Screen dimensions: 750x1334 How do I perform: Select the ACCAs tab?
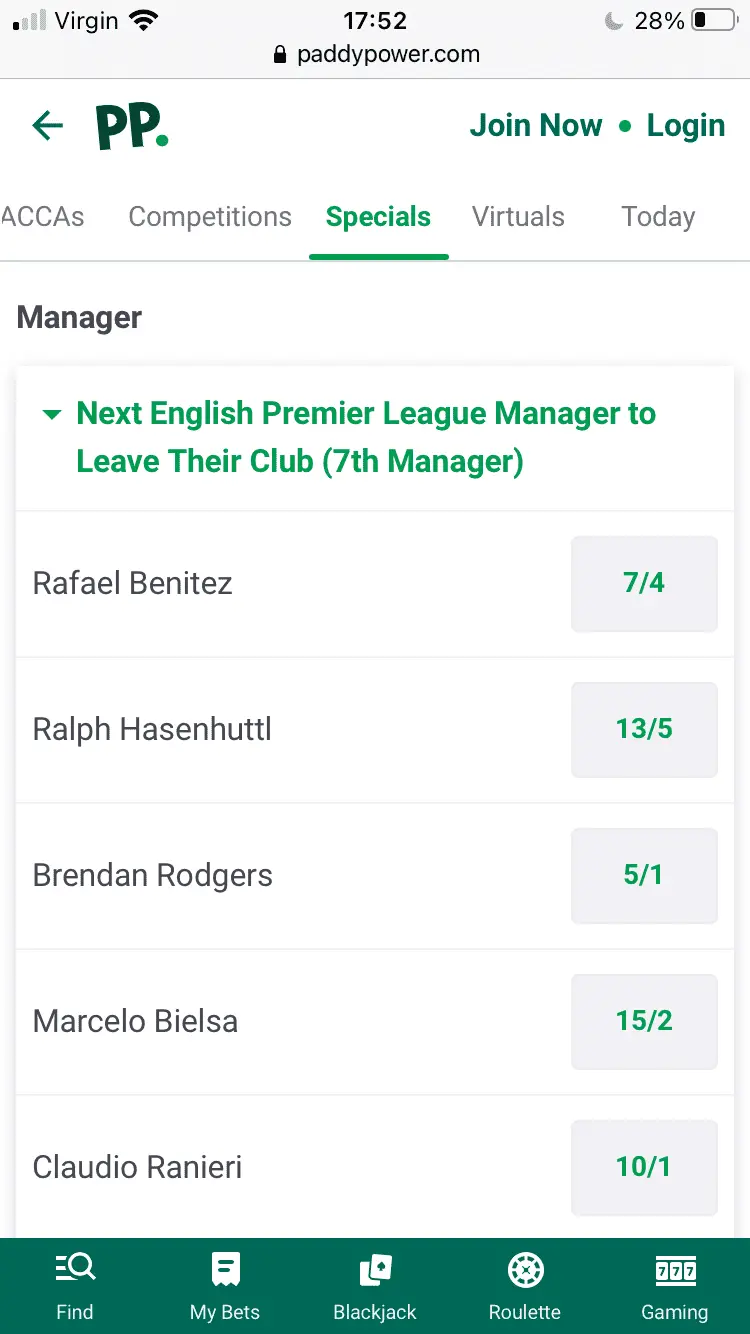pos(42,217)
